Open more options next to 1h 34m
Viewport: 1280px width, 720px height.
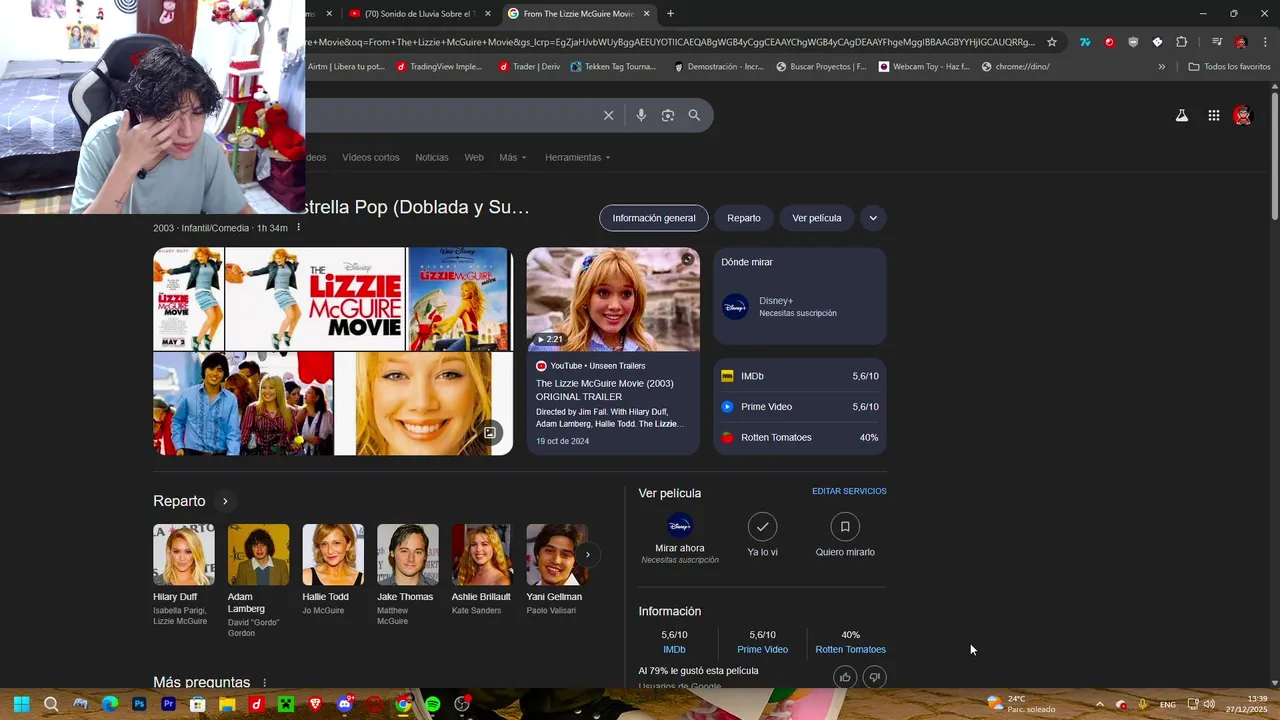click(x=298, y=228)
